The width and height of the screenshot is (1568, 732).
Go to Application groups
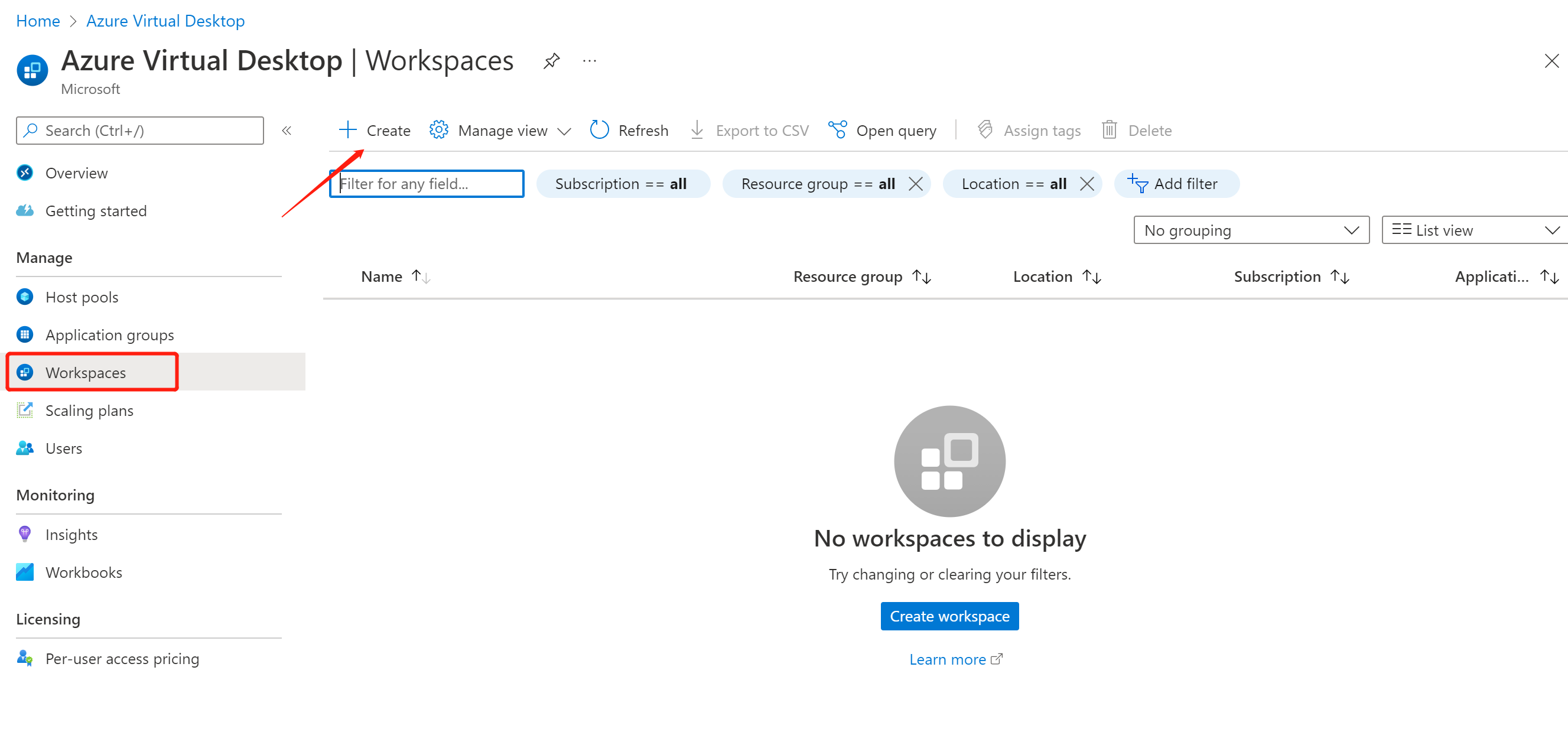pos(109,335)
